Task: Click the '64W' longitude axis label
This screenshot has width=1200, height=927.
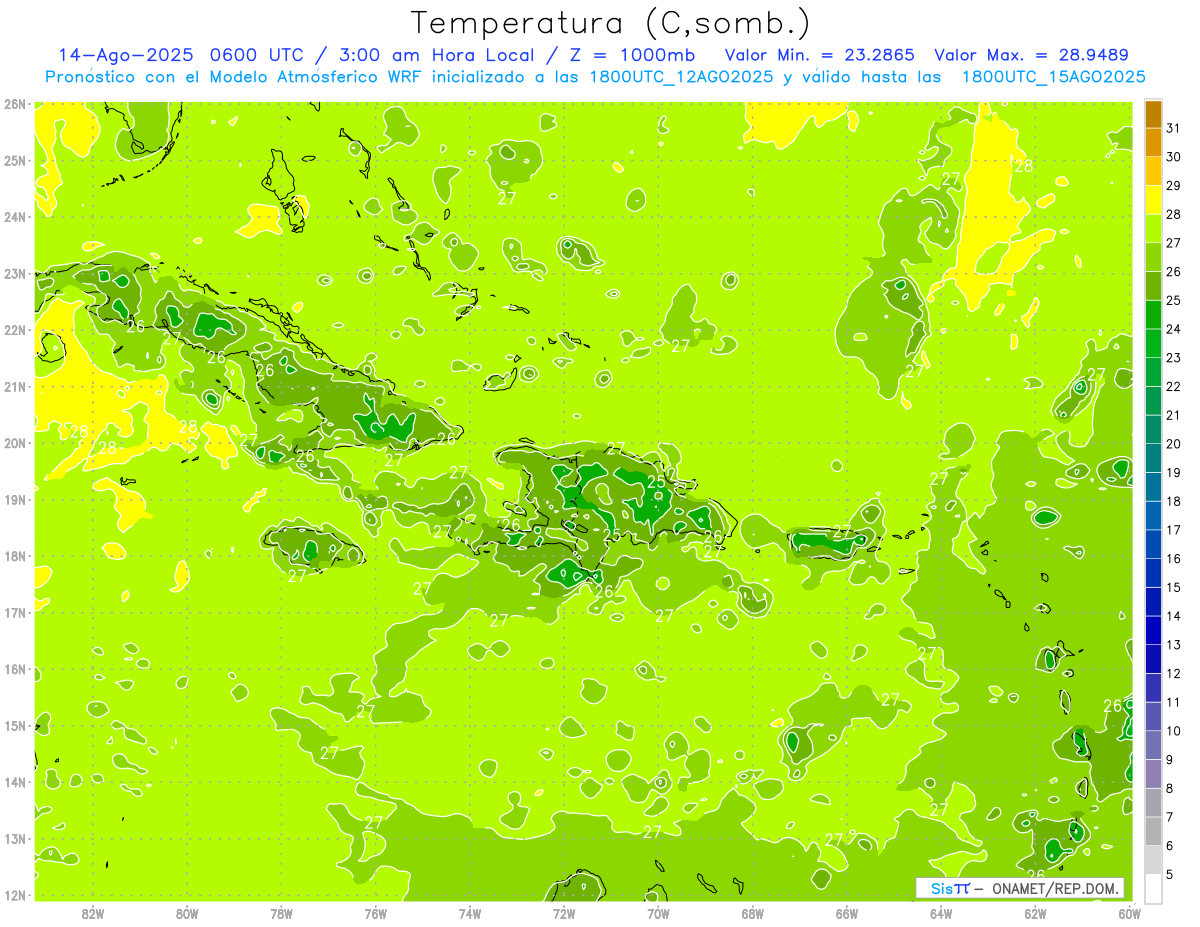Action: click(941, 913)
